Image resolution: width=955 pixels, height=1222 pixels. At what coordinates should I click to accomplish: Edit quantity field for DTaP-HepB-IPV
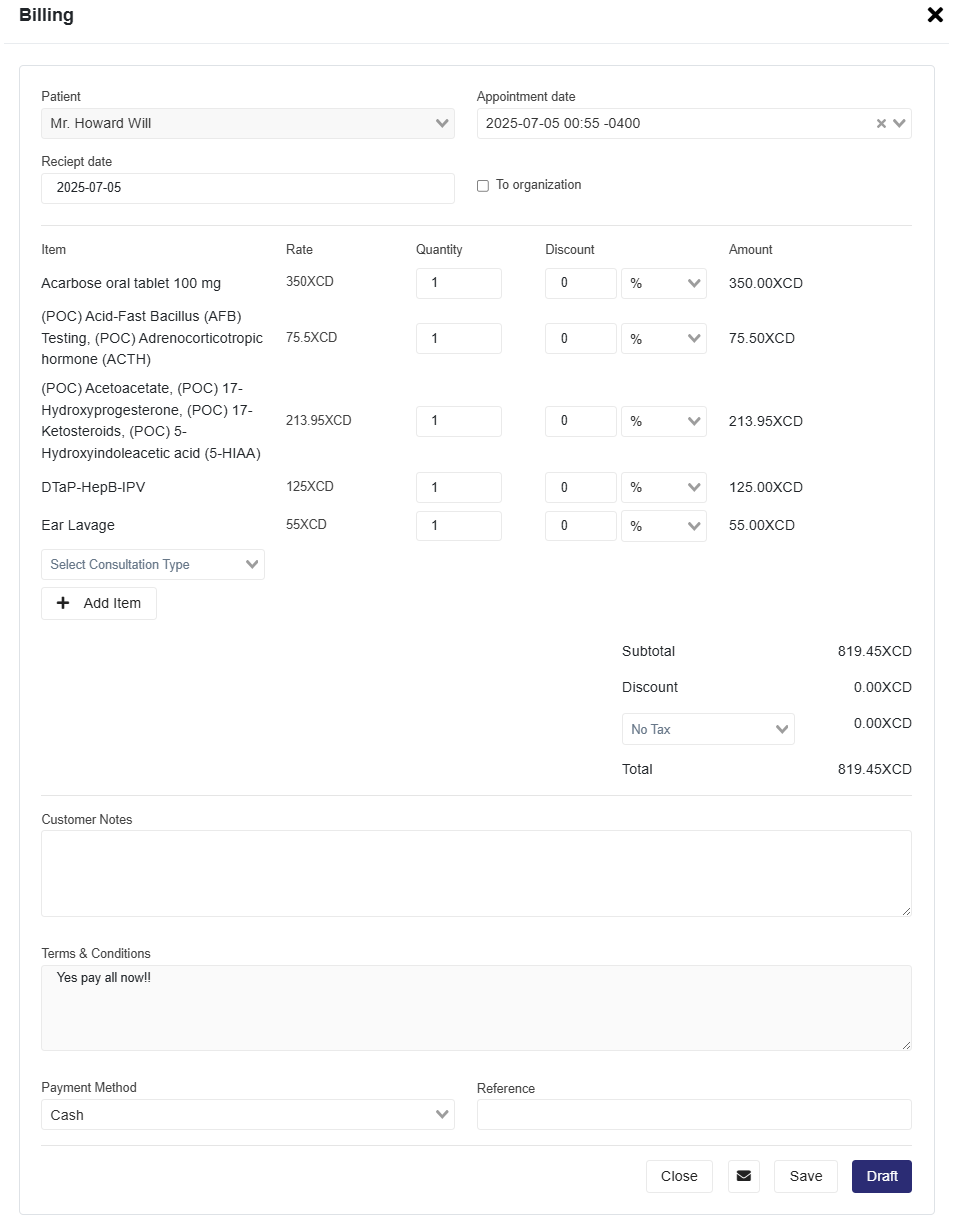(458, 488)
